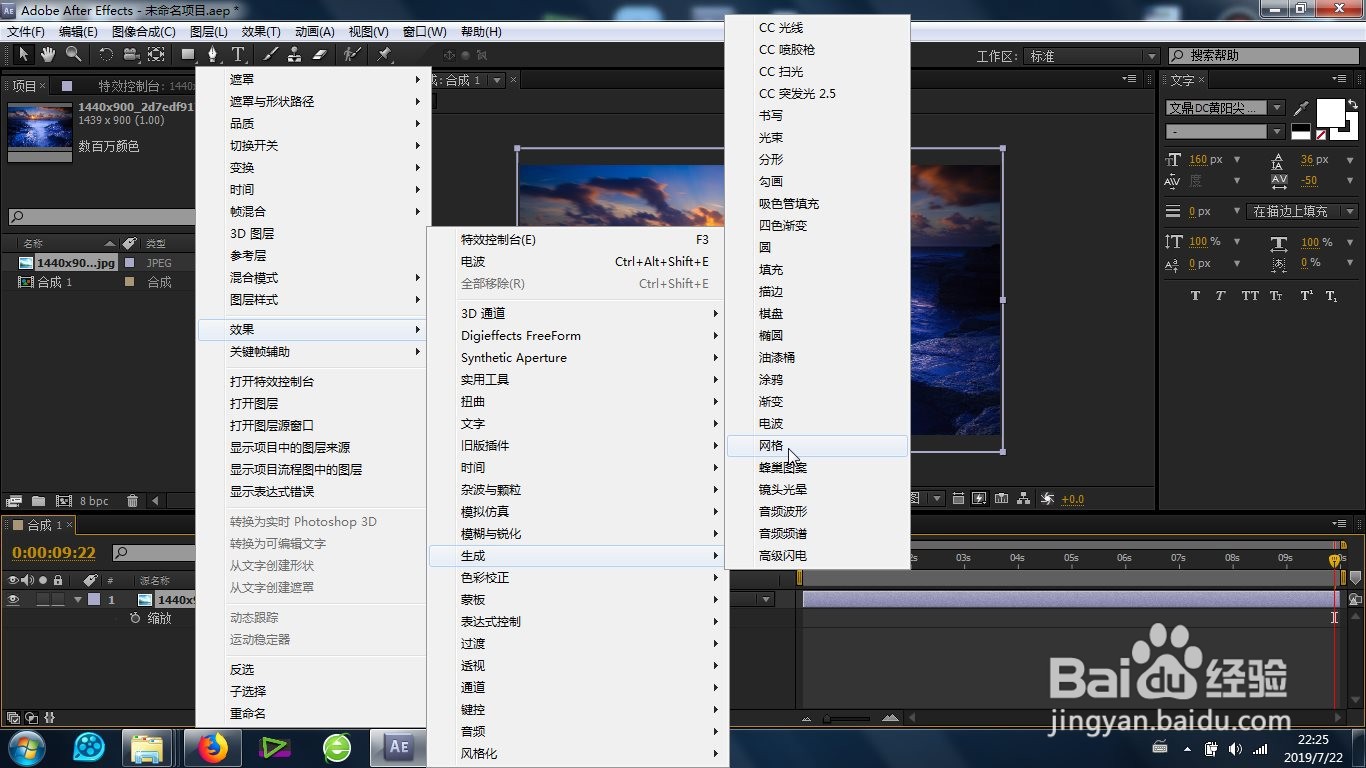Image resolution: width=1366 pixels, height=768 pixels.
Task: Select the Horizontal Type tool
Action: (x=238, y=54)
